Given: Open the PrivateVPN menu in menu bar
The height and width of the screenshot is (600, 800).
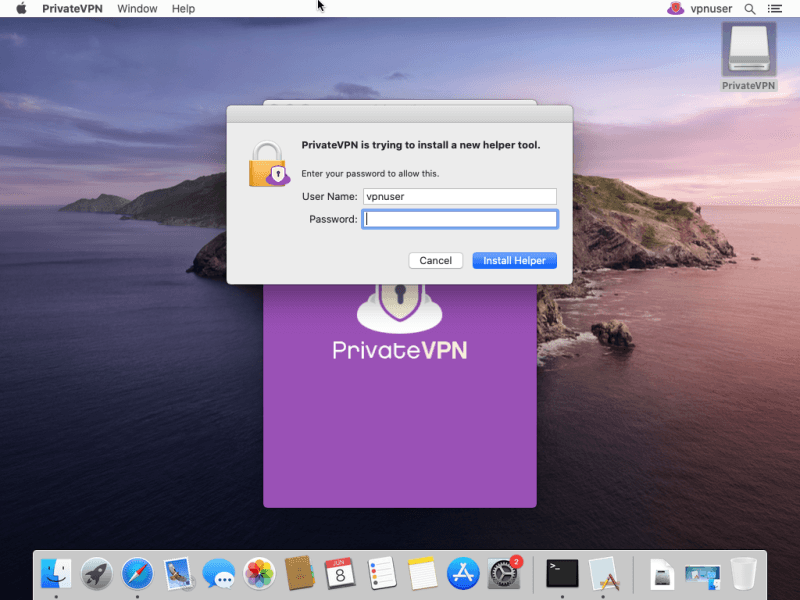Looking at the screenshot, I should tap(73, 8).
